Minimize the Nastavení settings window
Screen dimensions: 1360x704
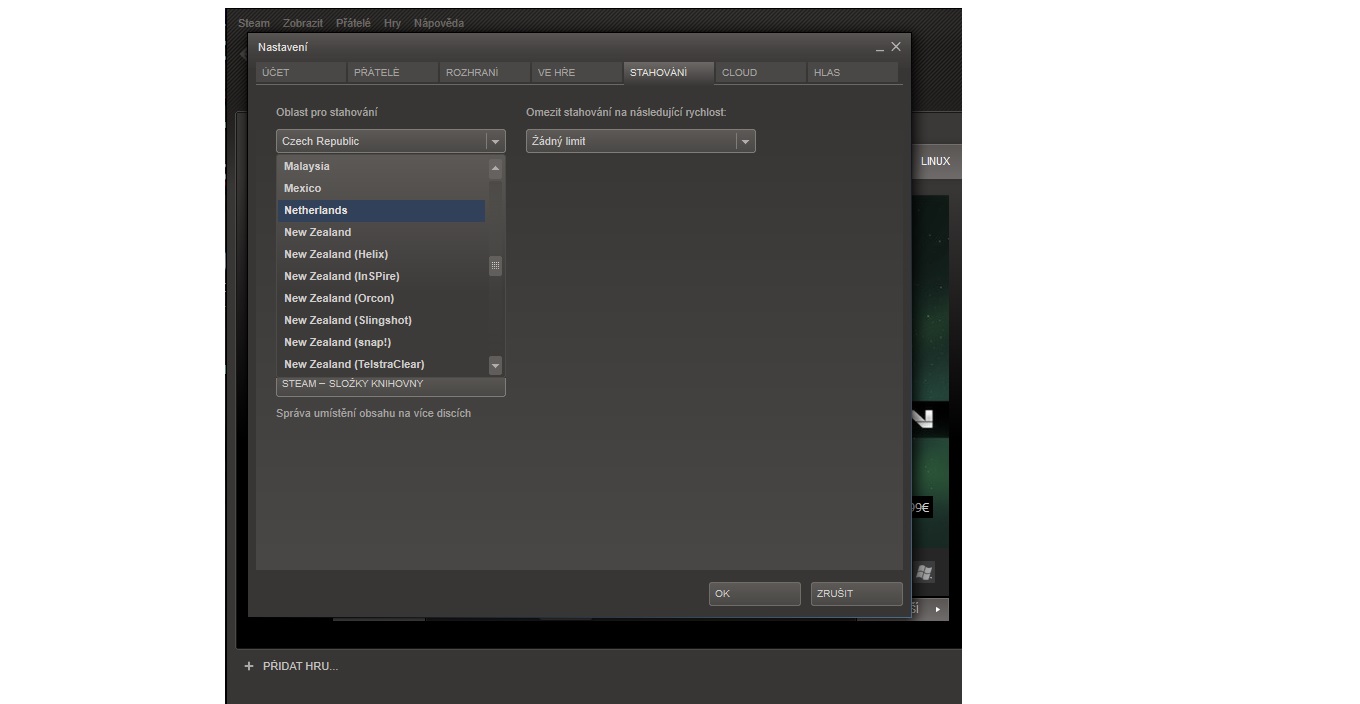tap(879, 48)
